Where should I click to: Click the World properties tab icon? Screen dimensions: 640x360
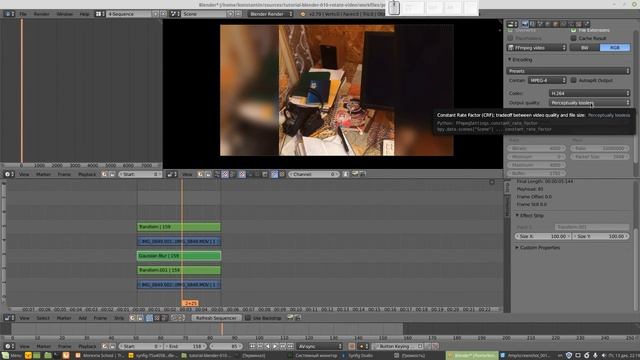548,24
